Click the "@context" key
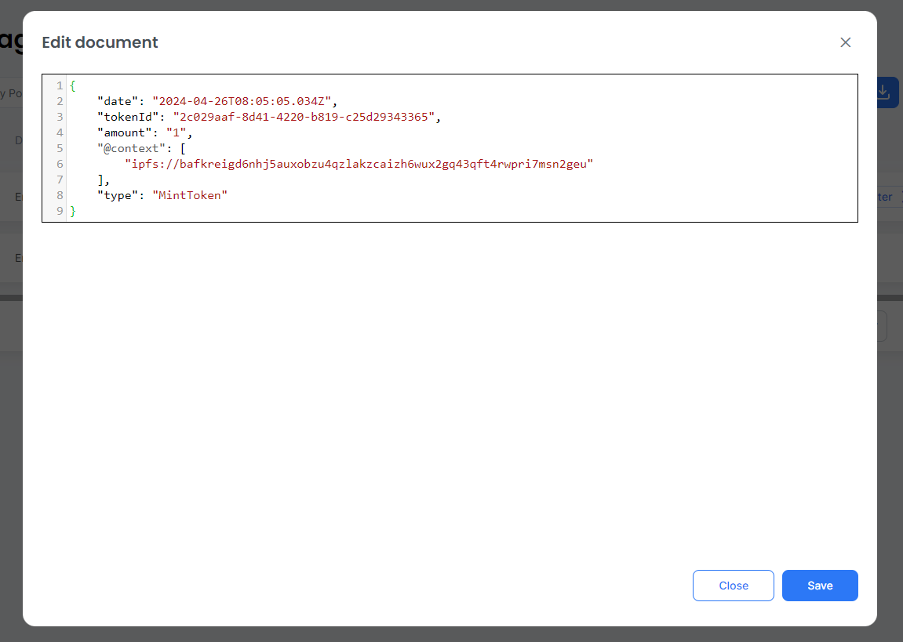This screenshot has height=642, width=904. pyautogui.click(x=133, y=148)
